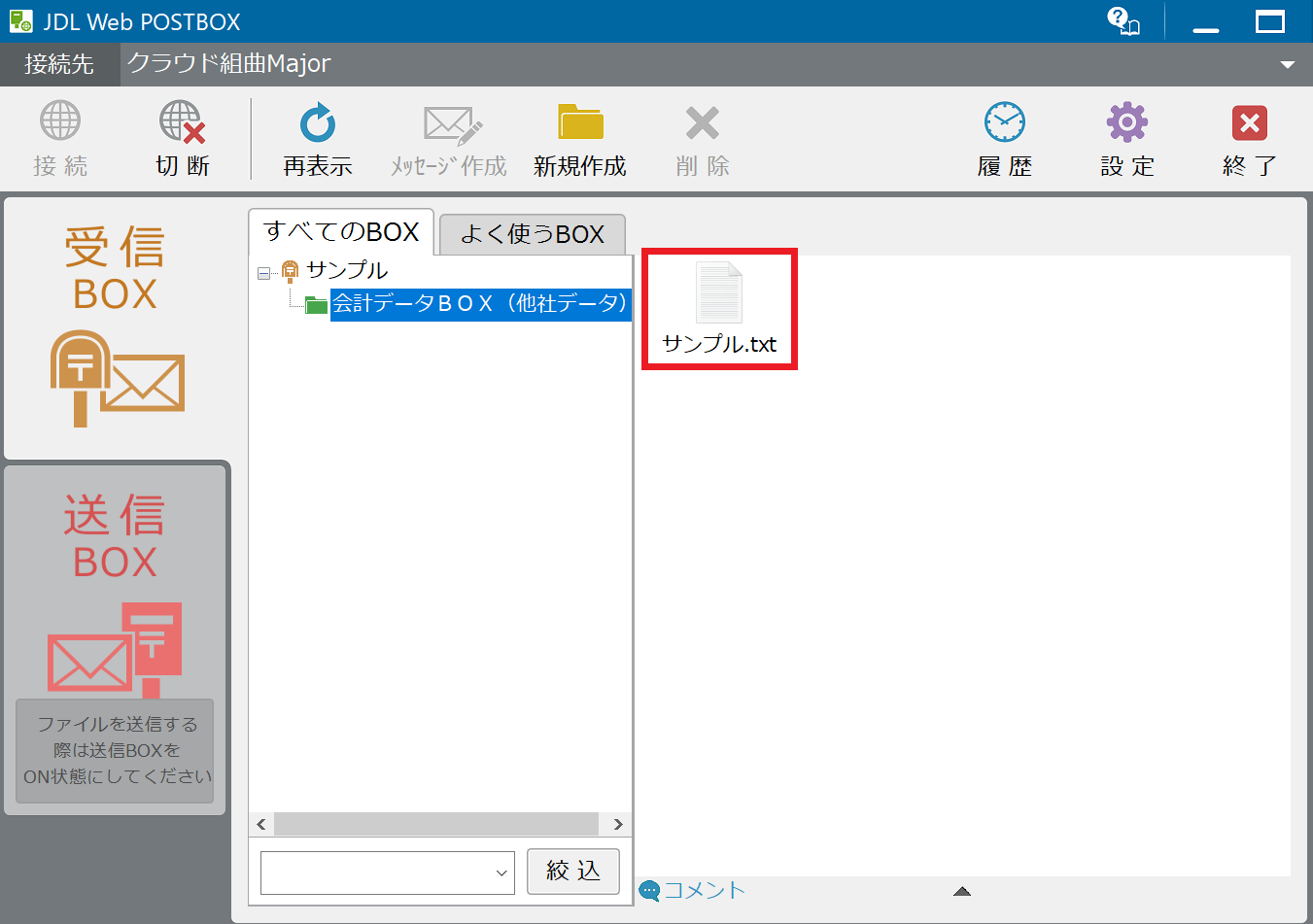
Task: Switch to the よく使うBOX tab
Action: (533, 234)
